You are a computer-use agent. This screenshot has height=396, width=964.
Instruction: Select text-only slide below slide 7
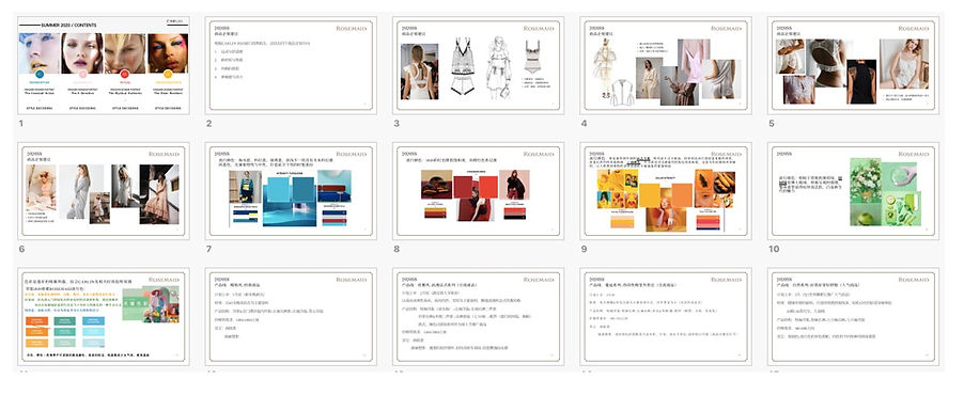click(291, 317)
